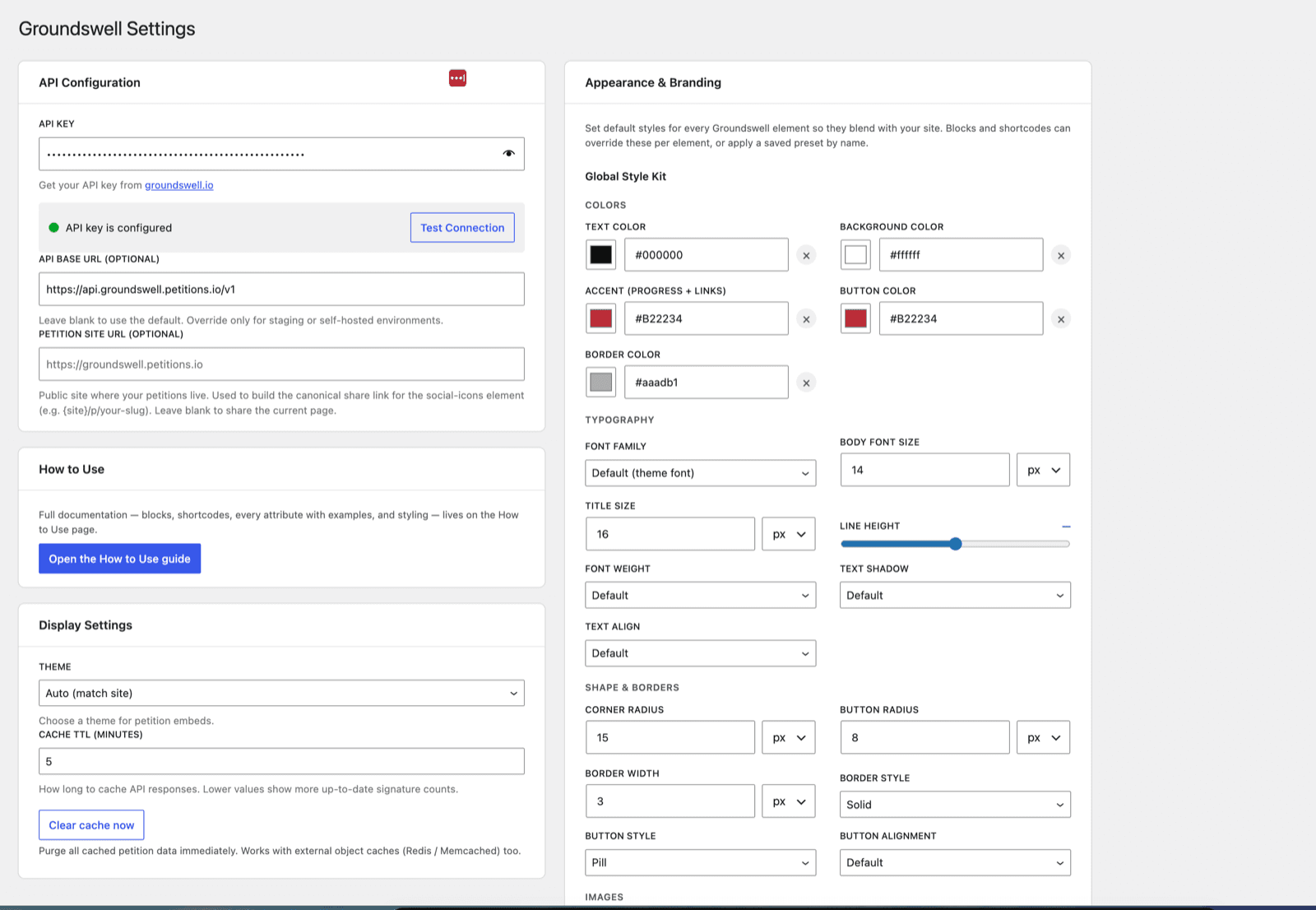Click the Clear cache now button
The image size is (1316, 910).
(91, 825)
